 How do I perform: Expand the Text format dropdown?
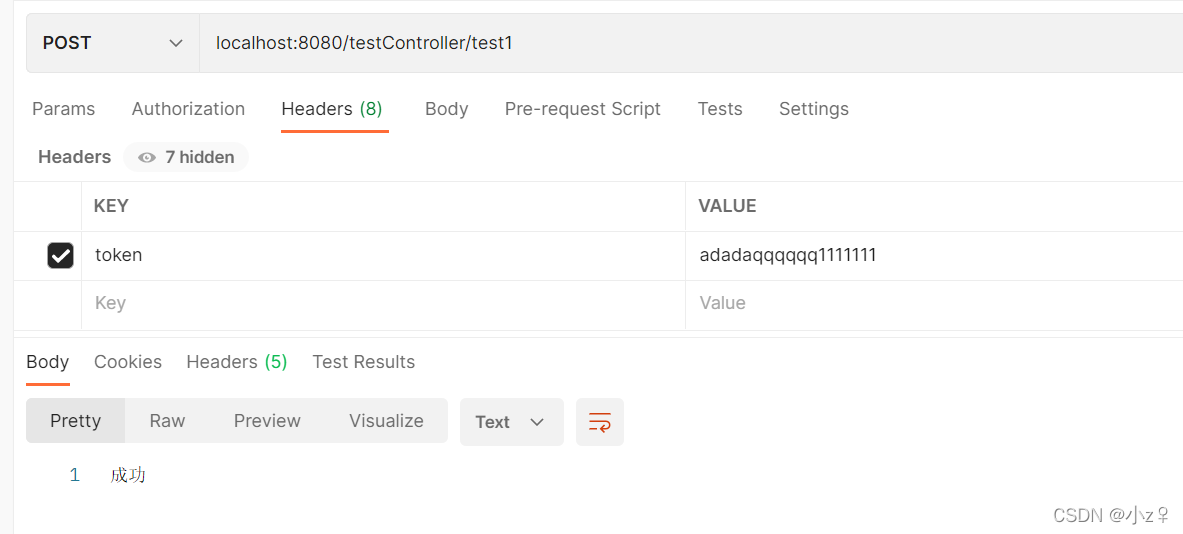(512, 422)
